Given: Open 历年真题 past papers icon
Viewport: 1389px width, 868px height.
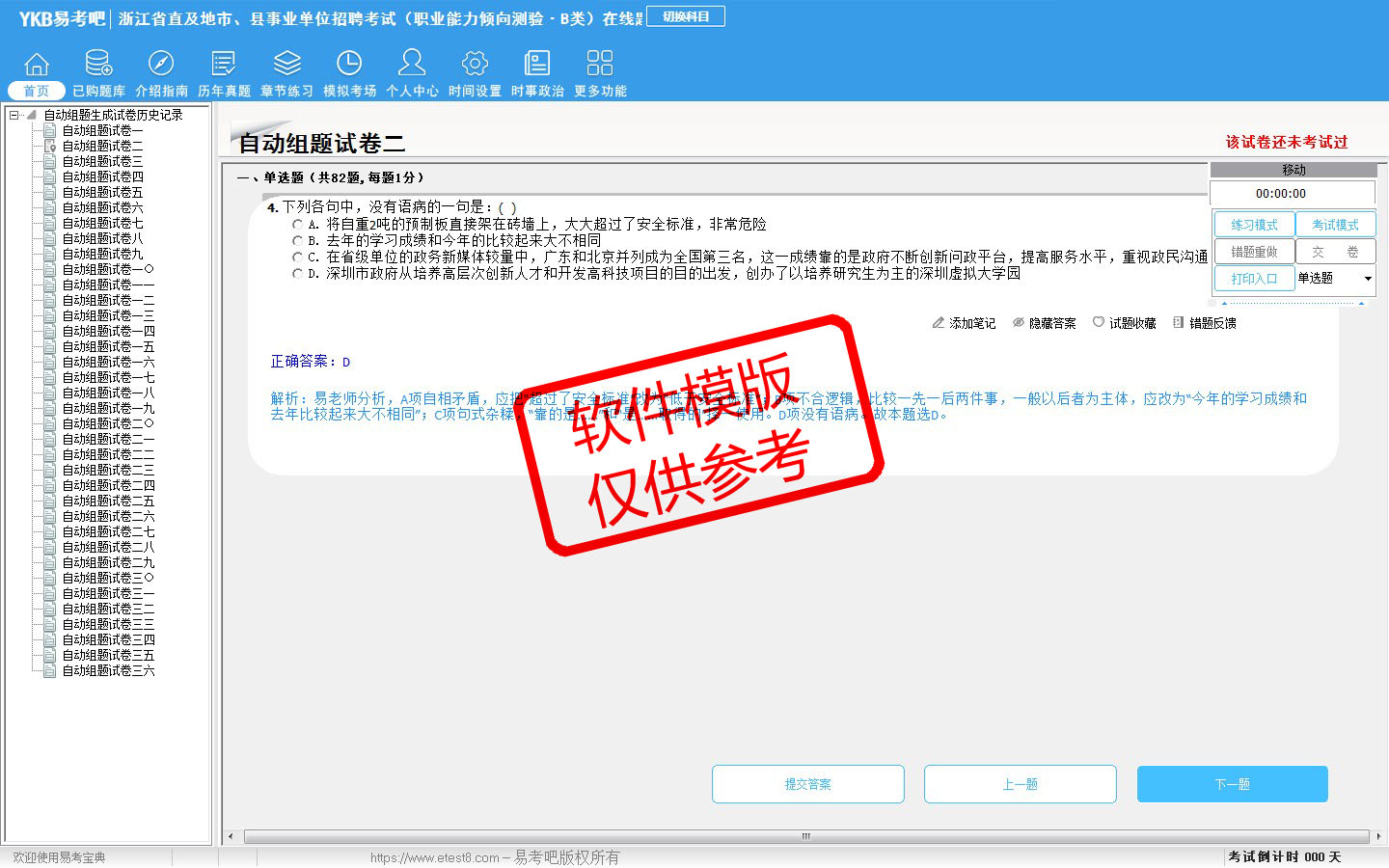Looking at the screenshot, I should pos(224,65).
